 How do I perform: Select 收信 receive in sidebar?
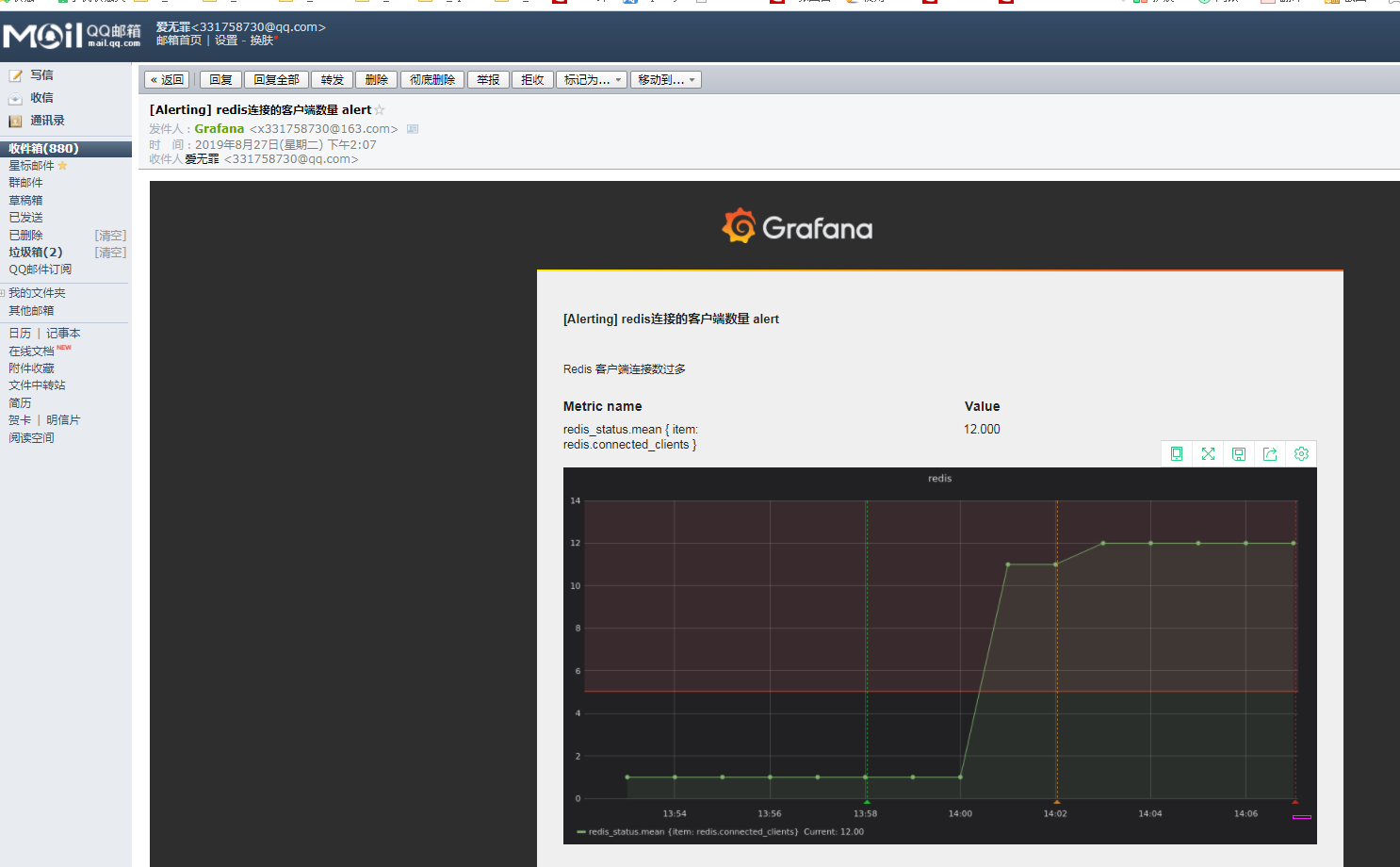(x=41, y=98)
